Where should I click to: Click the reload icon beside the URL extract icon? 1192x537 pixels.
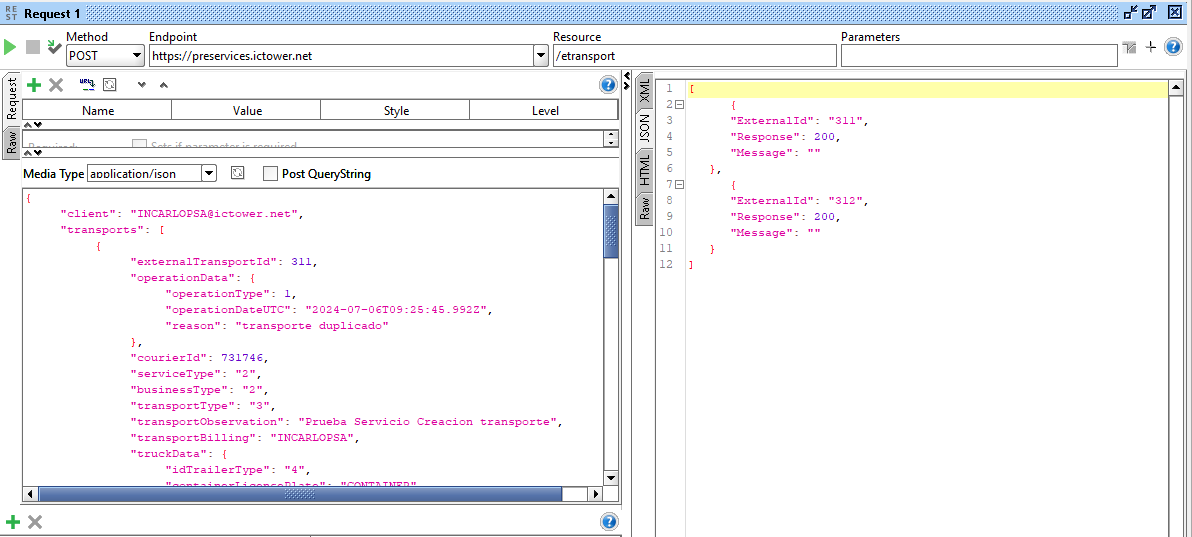click(109, 84)
